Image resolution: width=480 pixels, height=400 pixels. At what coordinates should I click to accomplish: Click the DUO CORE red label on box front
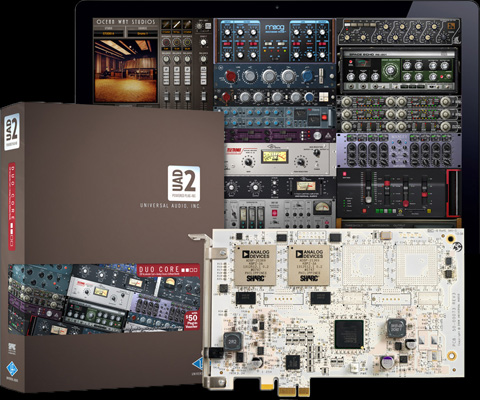click(168, 270)
